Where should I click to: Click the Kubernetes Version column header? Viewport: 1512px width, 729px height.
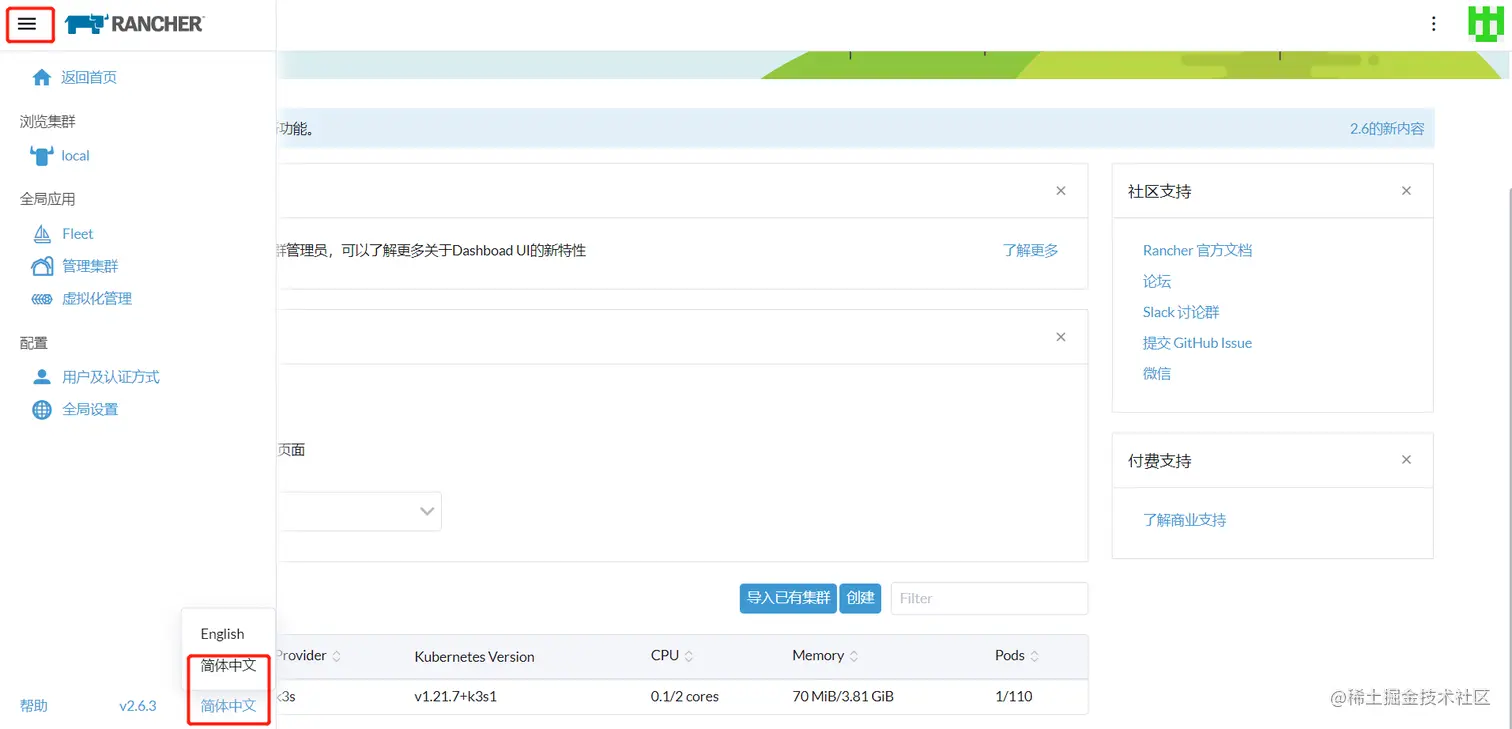[x=474, y=657]
